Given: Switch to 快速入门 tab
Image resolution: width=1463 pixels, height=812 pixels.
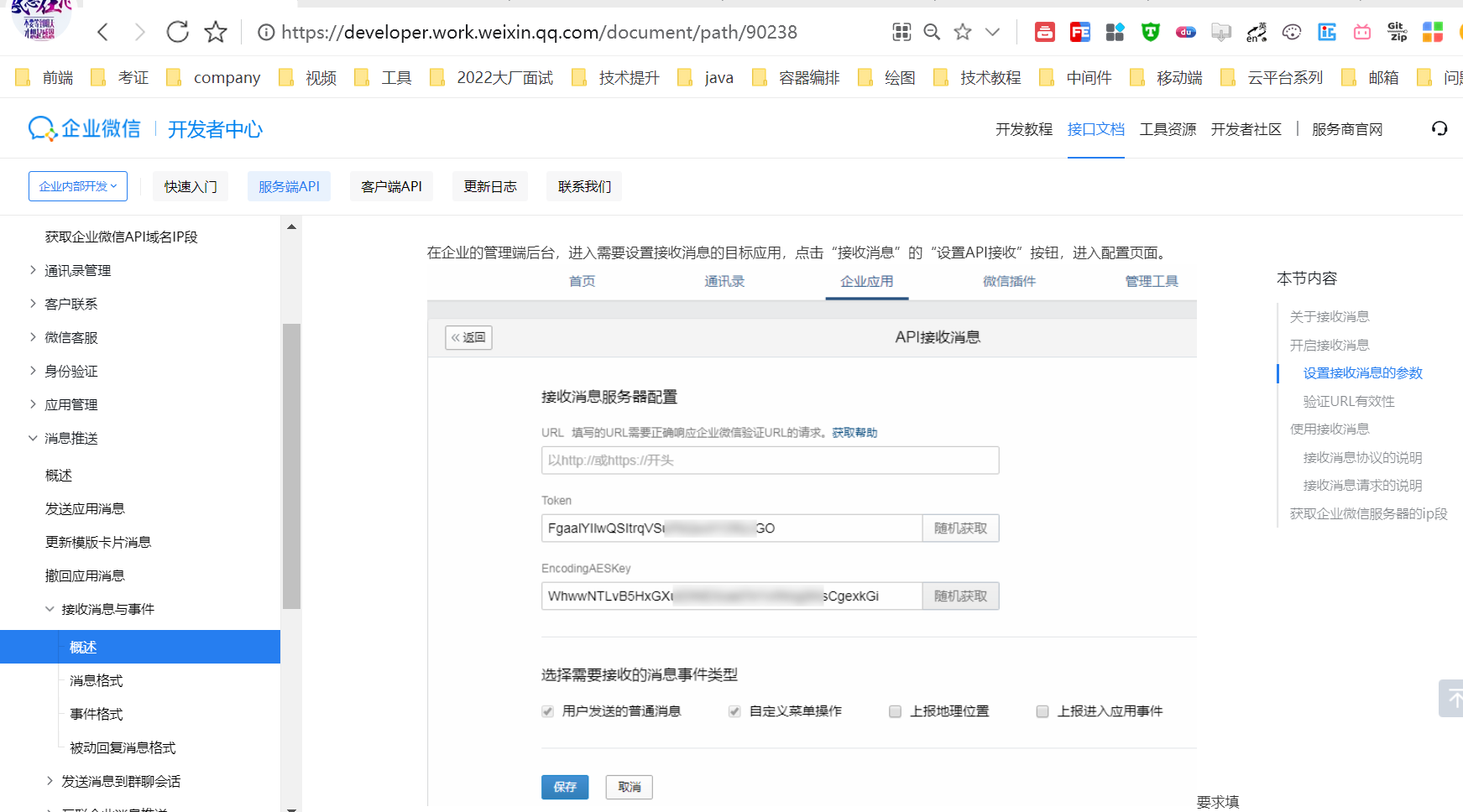Looking at the screenshot, I should coord(191,186).
